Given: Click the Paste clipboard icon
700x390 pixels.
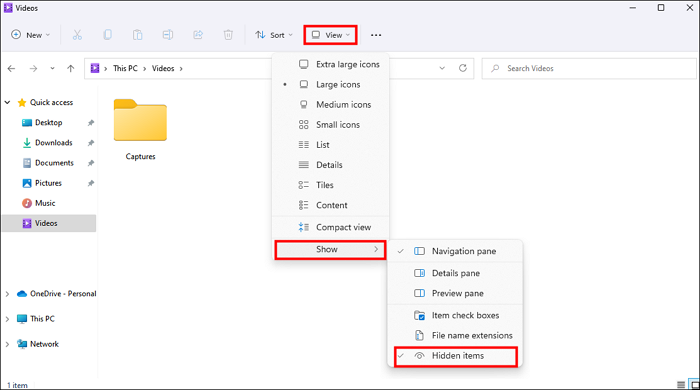Looking at the screenshot, I should 138,35.
